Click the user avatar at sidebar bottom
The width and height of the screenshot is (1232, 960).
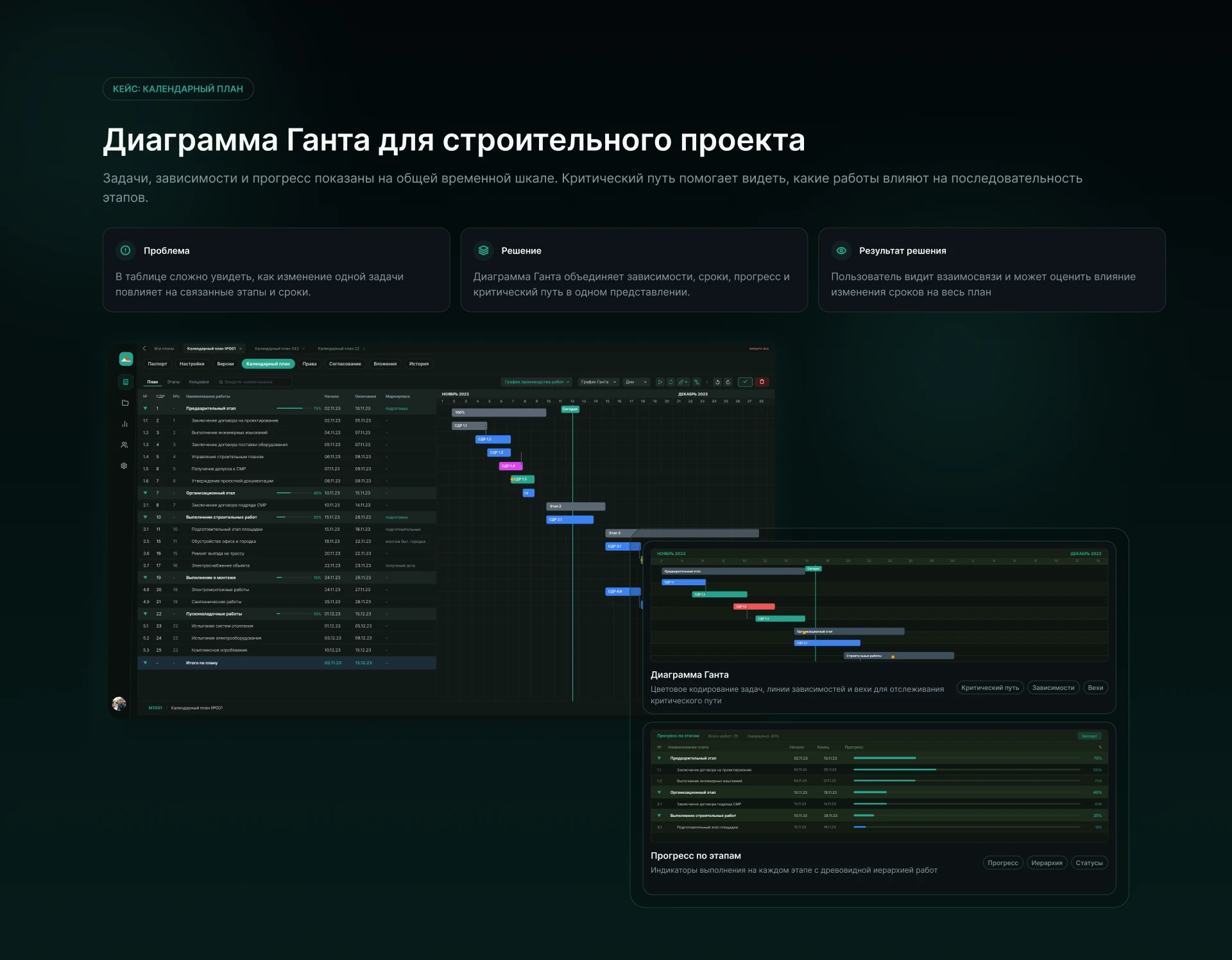coord(119,704)
